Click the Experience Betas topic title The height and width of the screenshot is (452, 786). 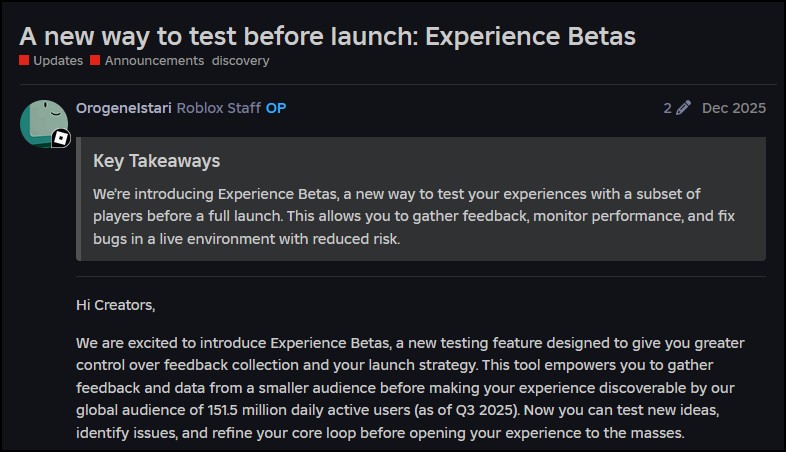click(327, 36)
